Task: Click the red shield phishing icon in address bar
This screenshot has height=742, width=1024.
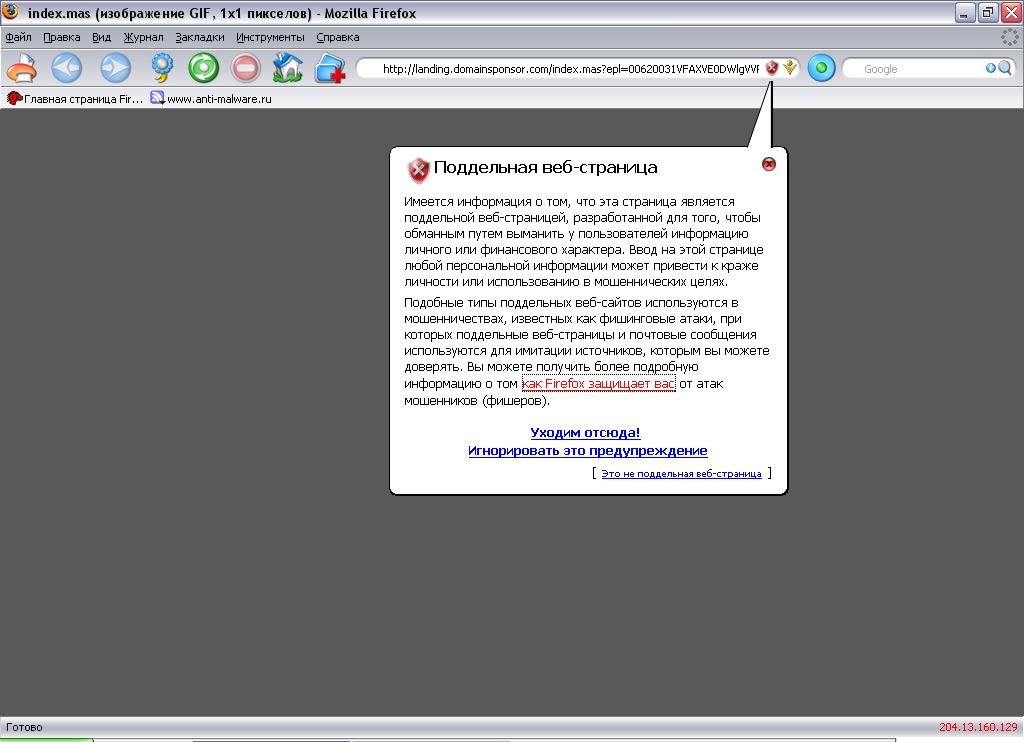Action: point(772,68)
